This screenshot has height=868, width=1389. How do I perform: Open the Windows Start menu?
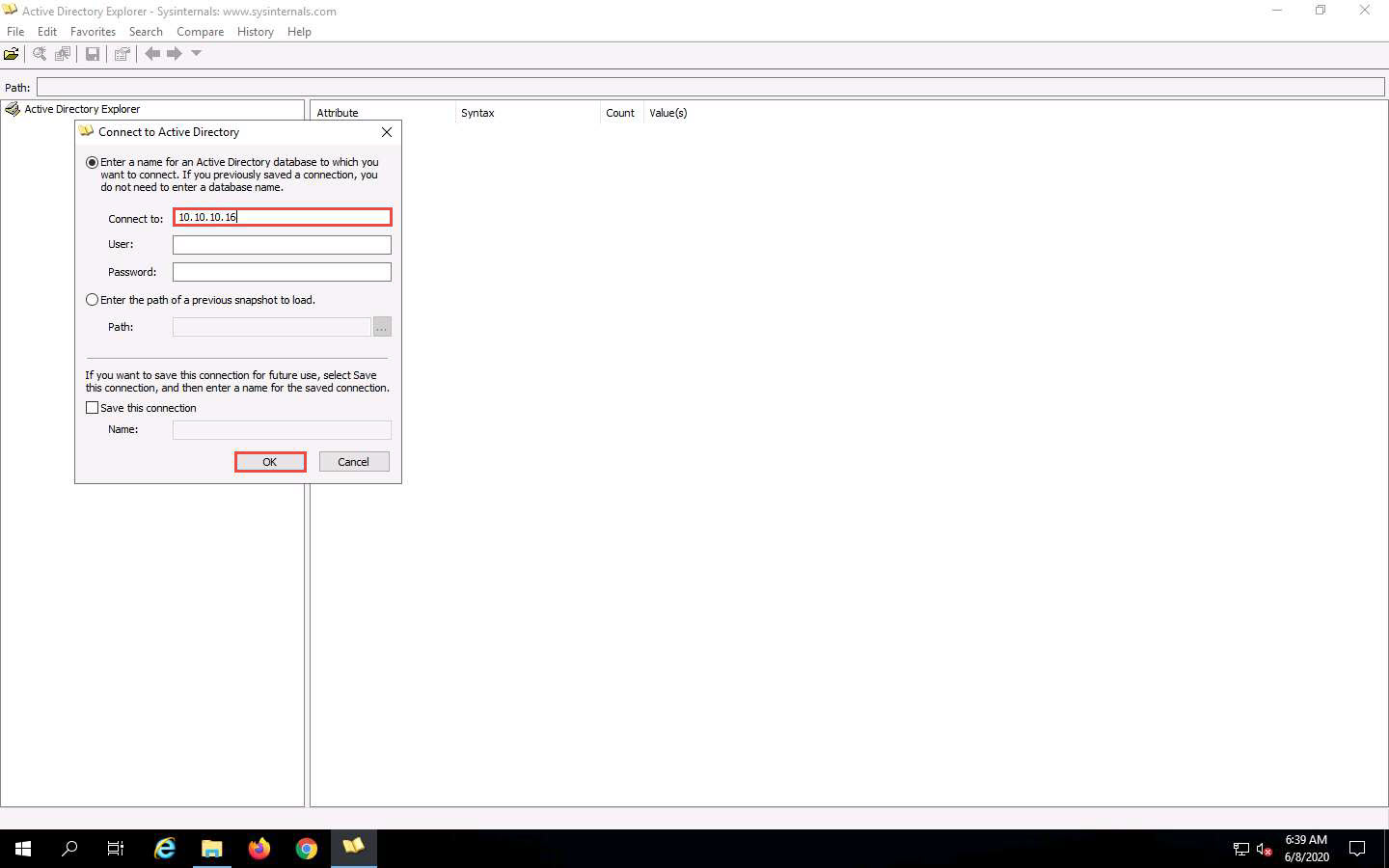coord(23,849)
